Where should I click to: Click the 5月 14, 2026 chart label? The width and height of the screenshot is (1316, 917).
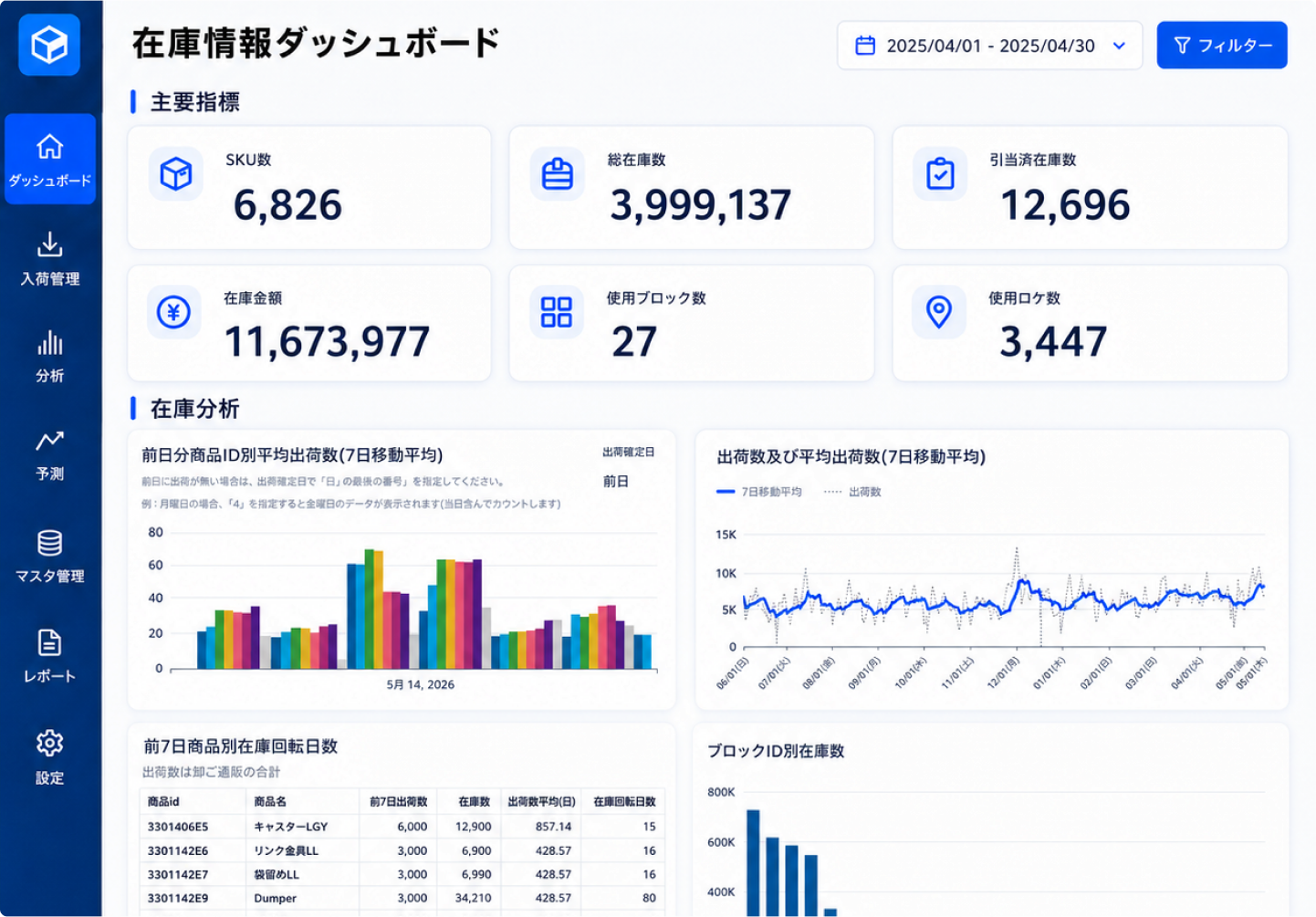pos(421,684)
